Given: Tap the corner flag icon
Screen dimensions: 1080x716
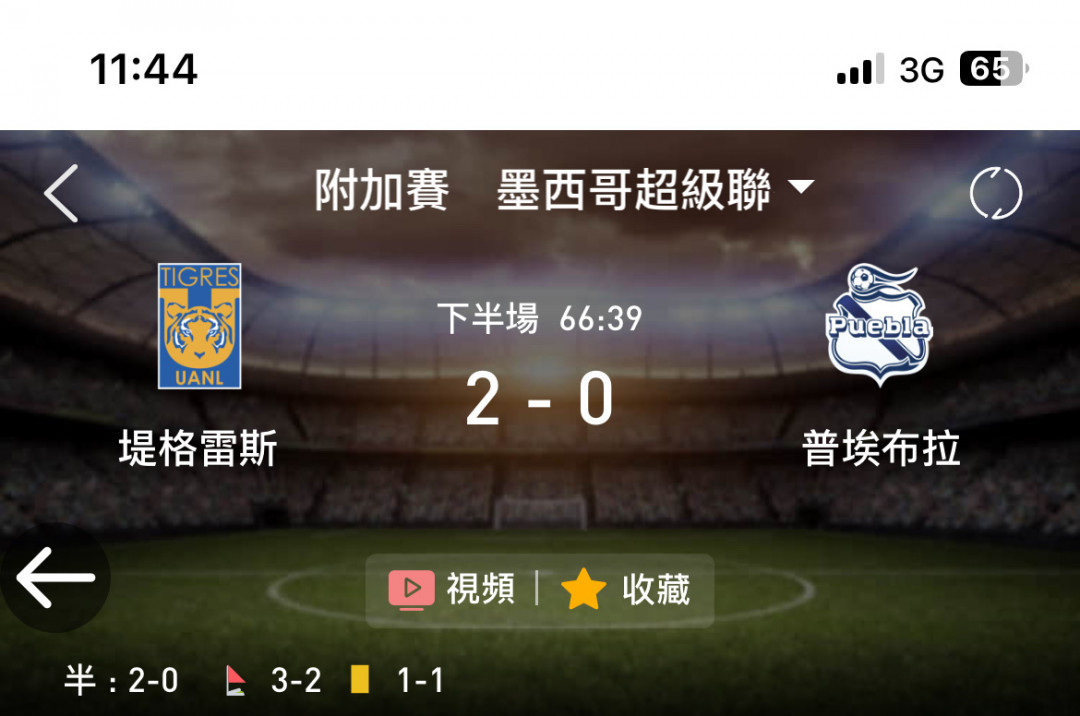Looking at the screenshot, I should (x=236, y=680).
